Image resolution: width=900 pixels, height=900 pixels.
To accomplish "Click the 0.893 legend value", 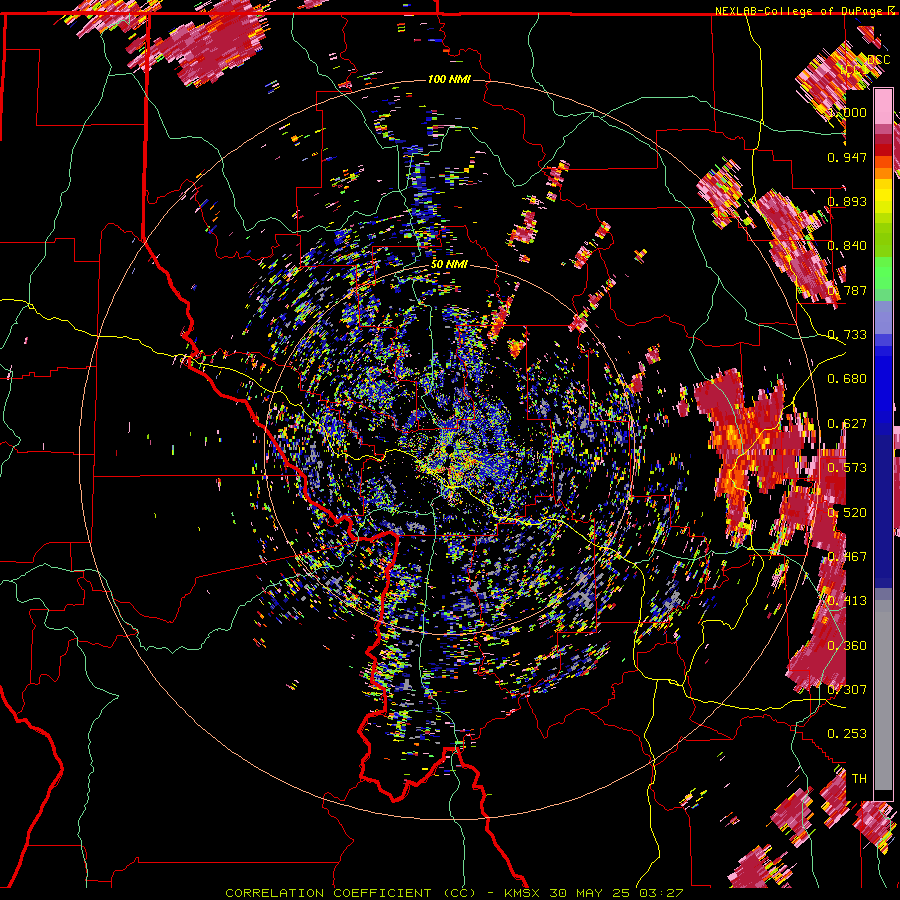I will (847, 201).
